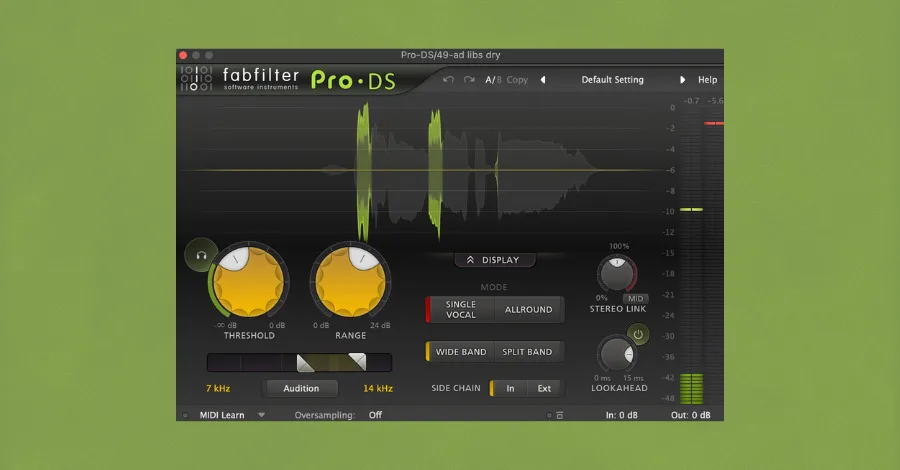Click the headphones audition threshold icon
Image resolution: width=900 pixels, height=470 pixels.
point(201,255)
